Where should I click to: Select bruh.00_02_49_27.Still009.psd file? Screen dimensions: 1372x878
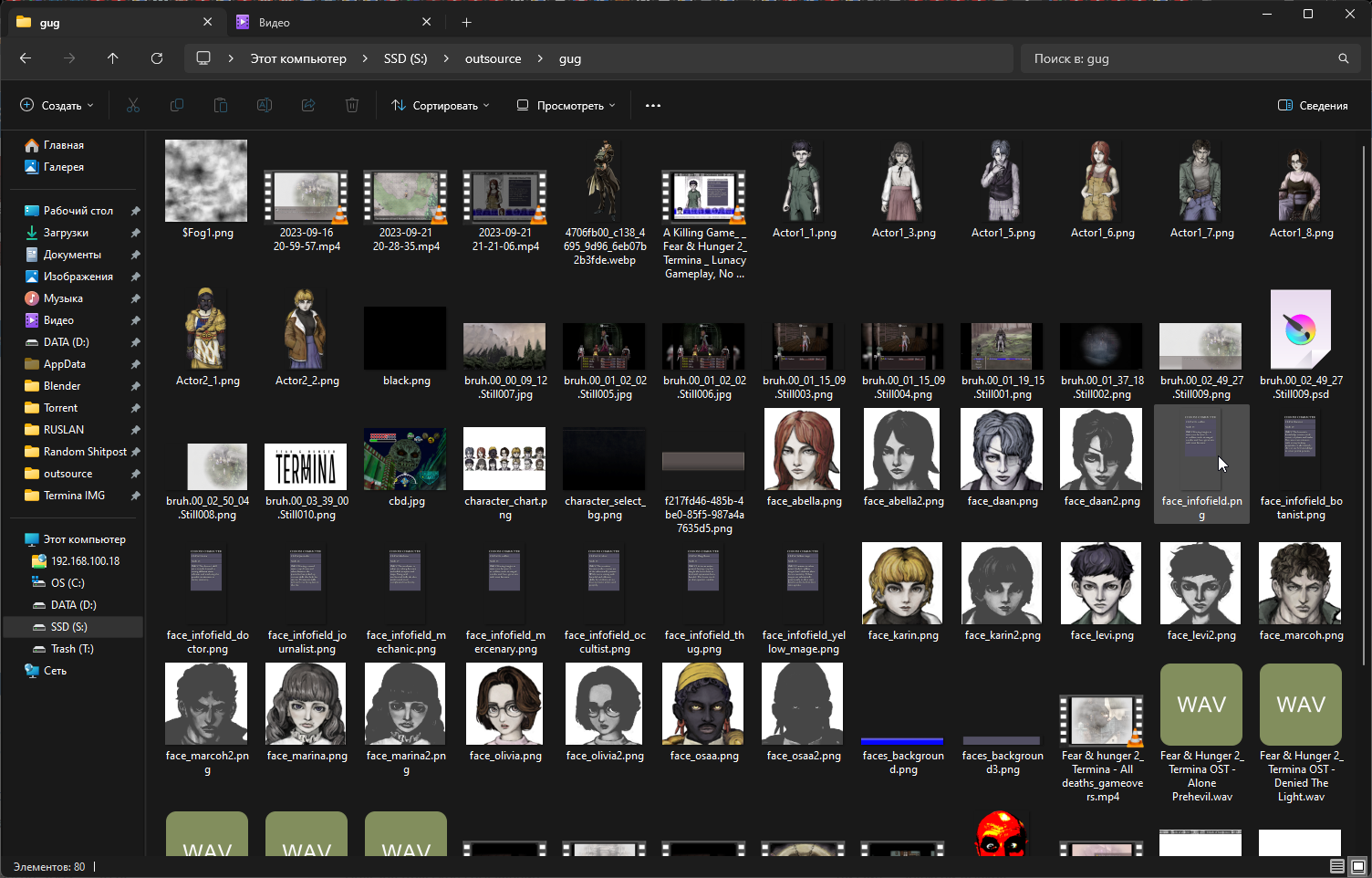[1301, 346]
